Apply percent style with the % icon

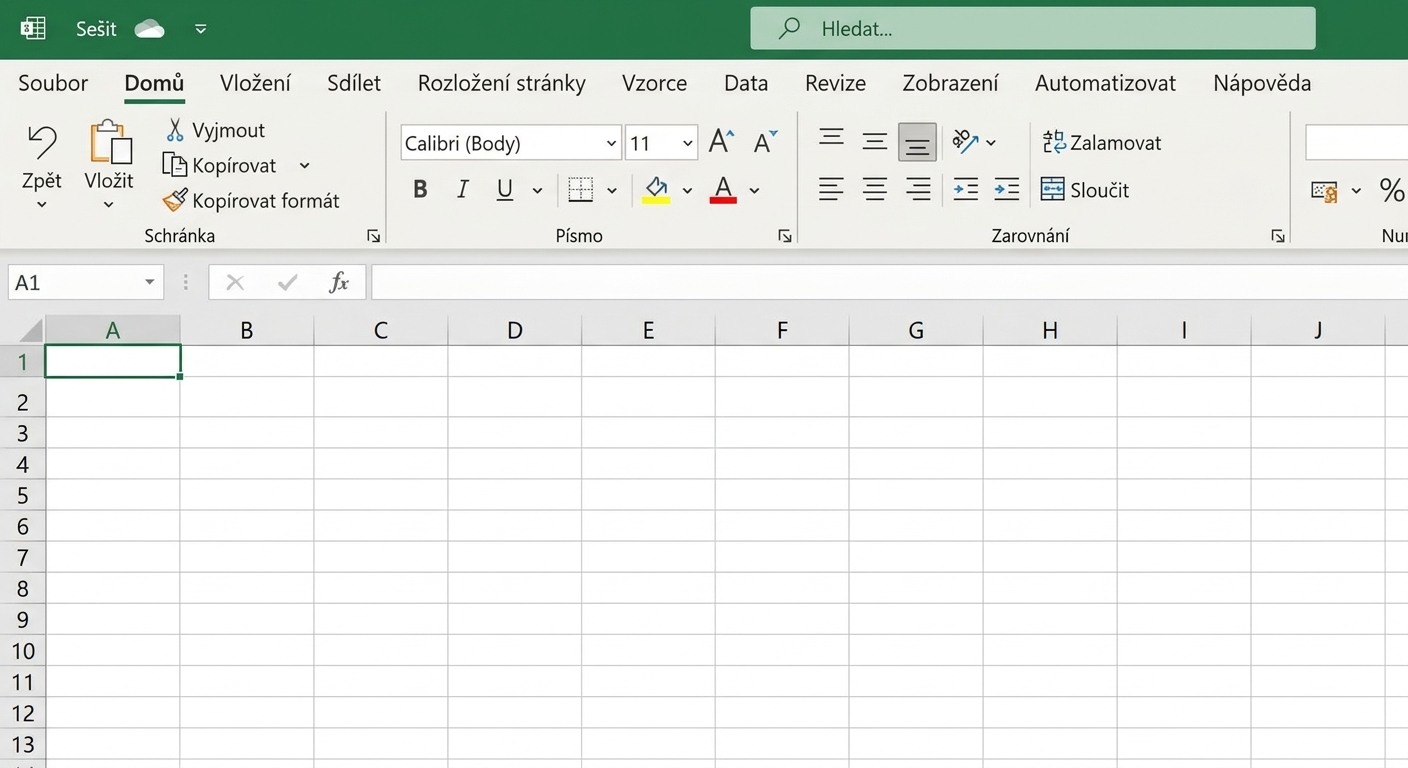1391,189
